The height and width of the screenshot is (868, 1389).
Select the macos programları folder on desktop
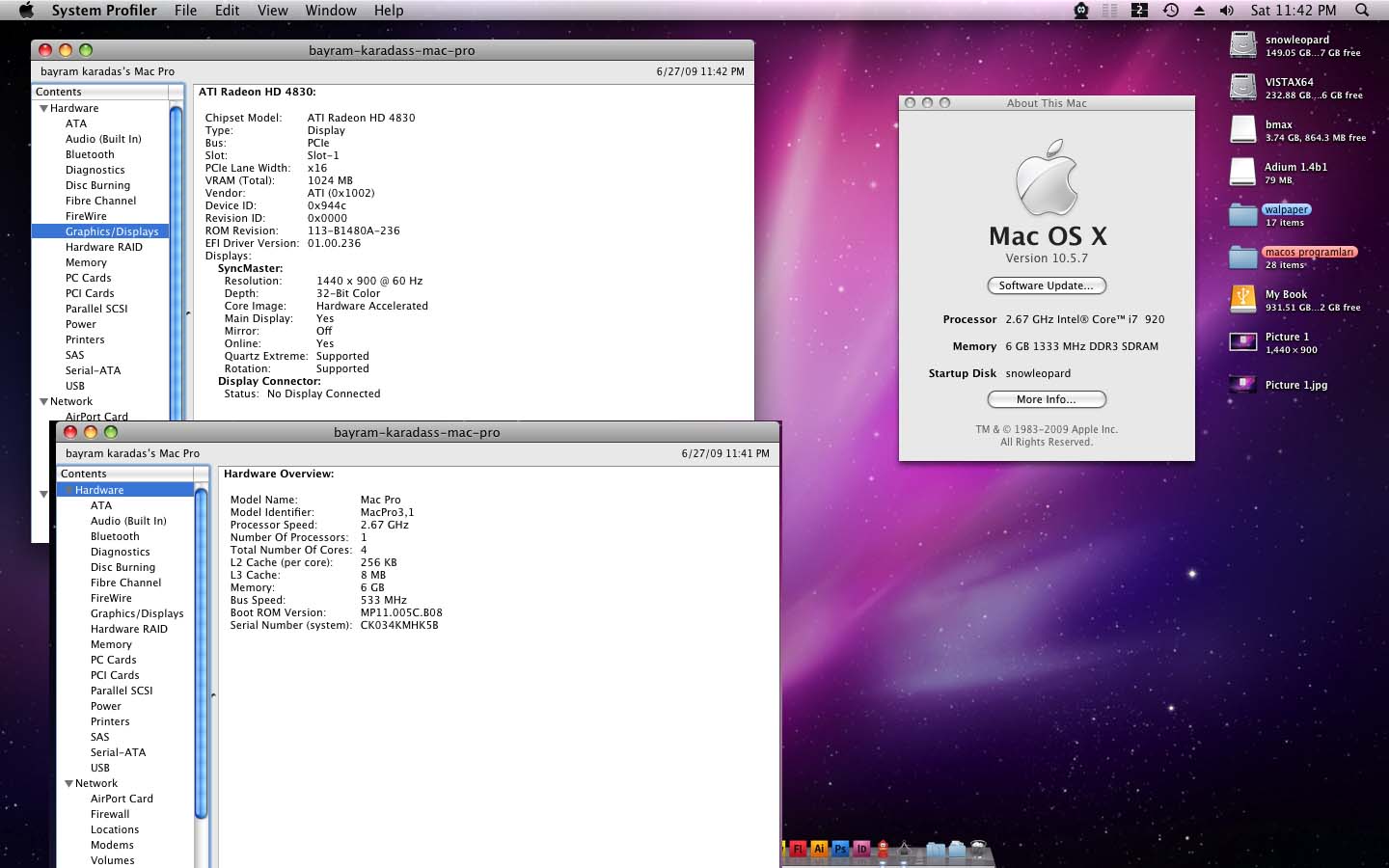click(x=1243, y=257)
